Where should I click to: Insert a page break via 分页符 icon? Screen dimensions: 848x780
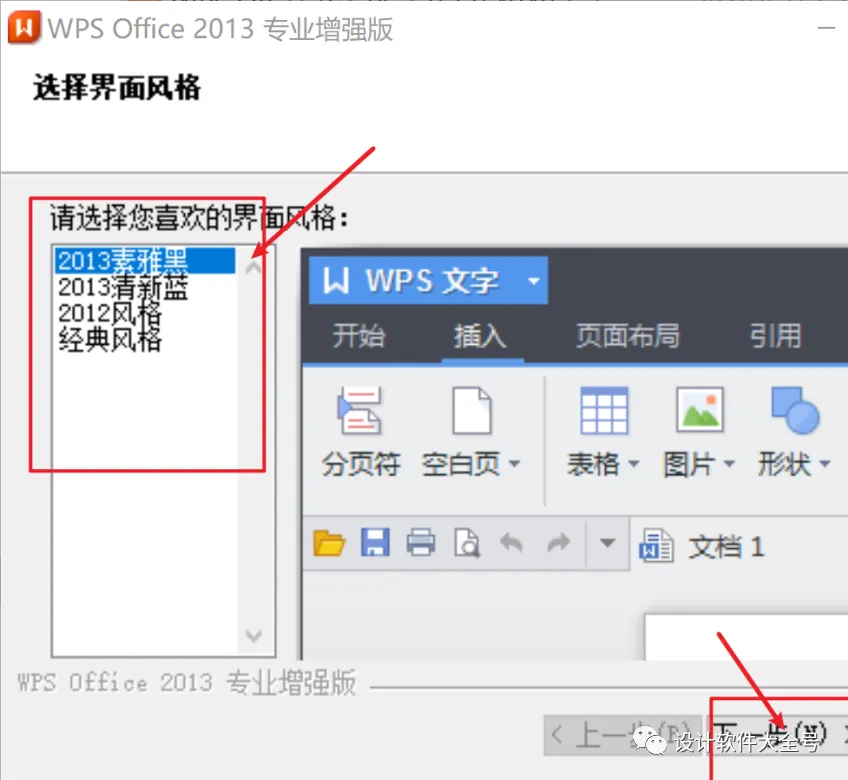(x=360, y=411)
